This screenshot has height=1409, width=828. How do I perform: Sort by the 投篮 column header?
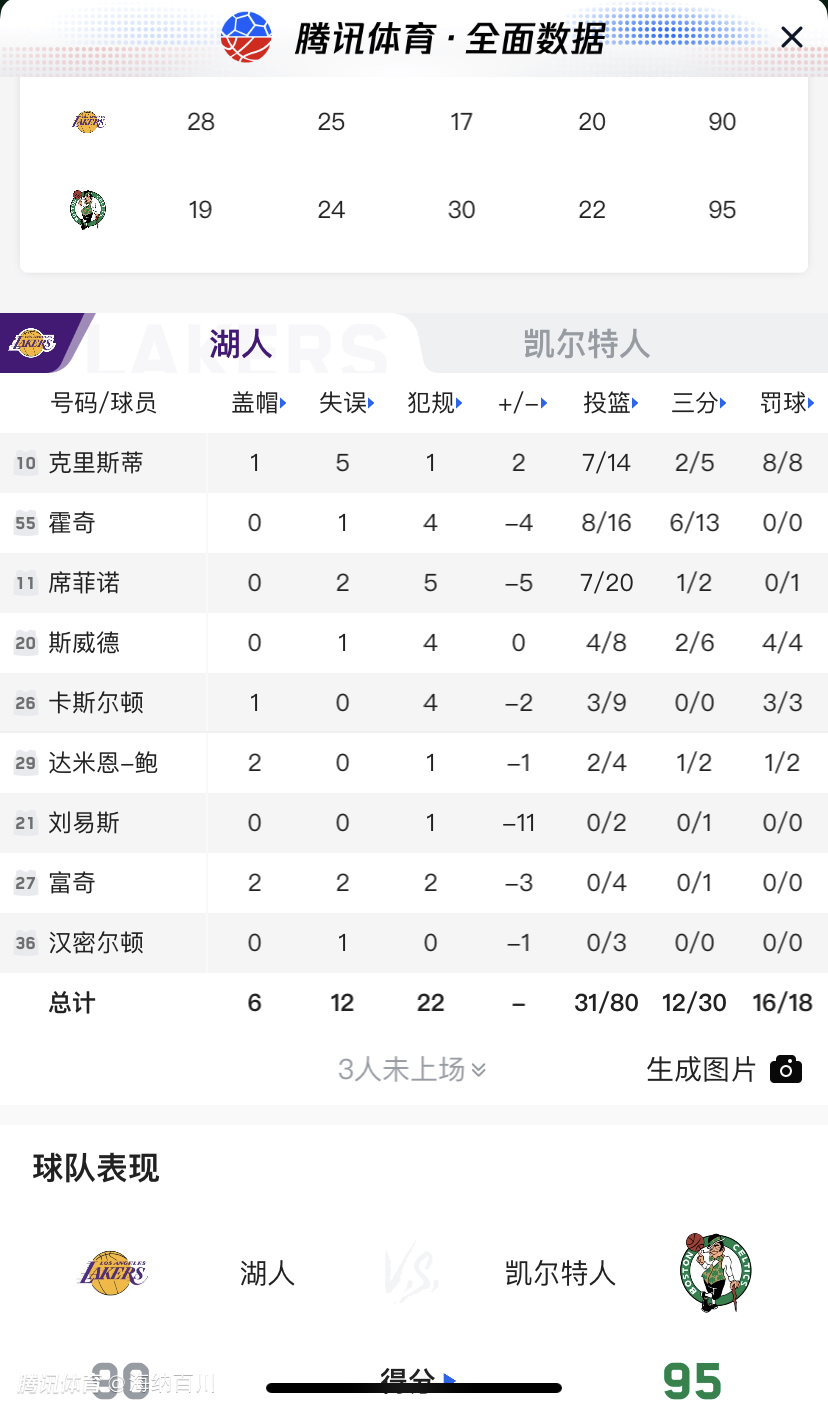pyautogui.click(x=610, y=403)
